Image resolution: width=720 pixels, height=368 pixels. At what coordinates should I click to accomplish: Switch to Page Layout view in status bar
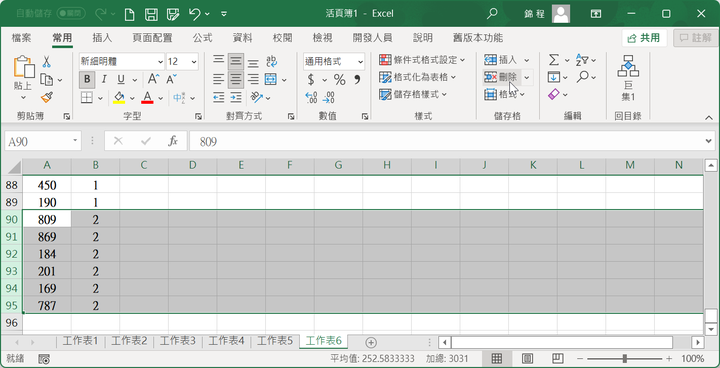coord(527,358)
